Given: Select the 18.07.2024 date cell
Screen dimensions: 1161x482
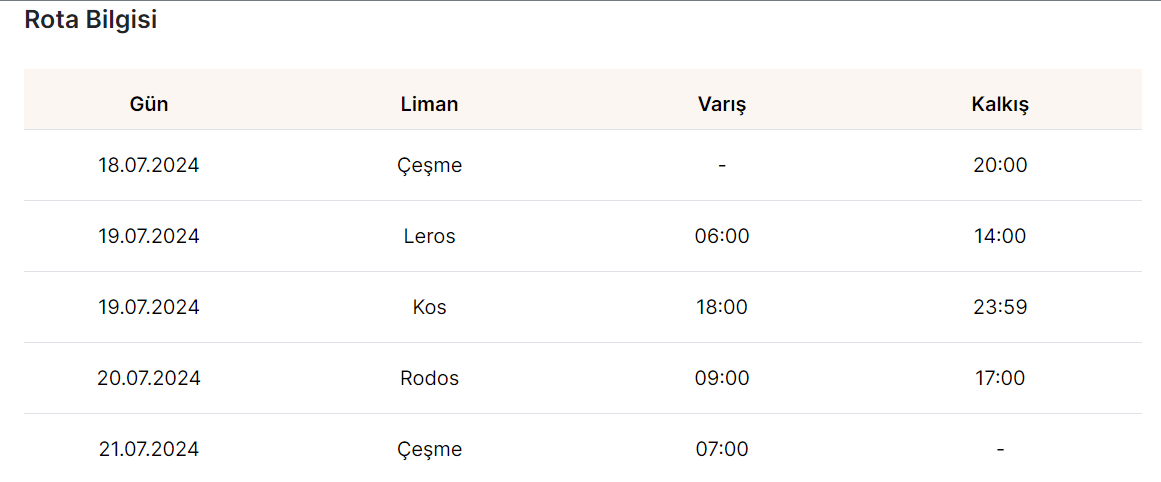Looking at the screenshot, I should pos(149,165).
